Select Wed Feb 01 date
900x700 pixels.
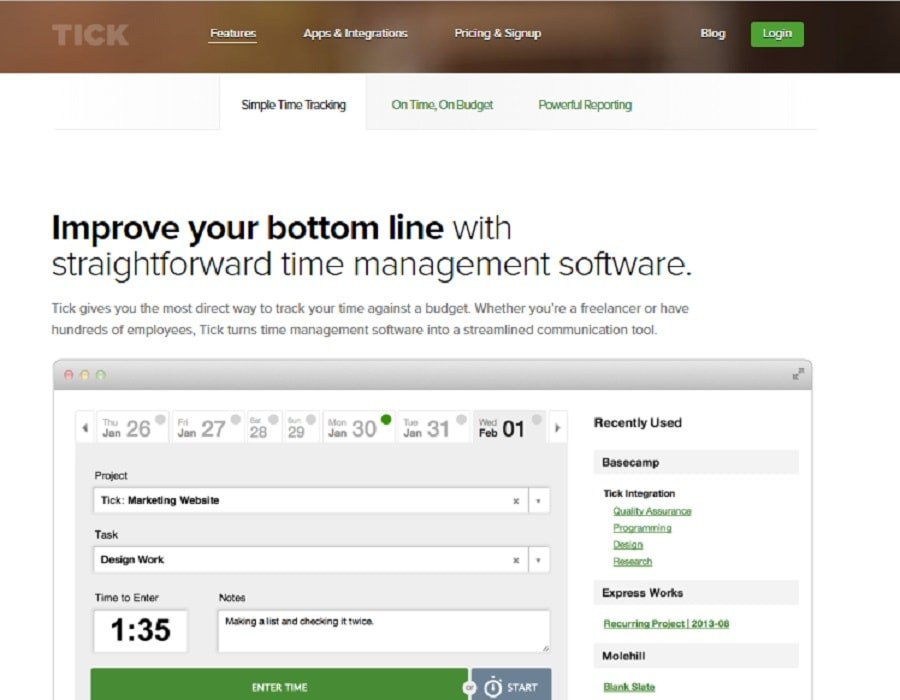(509, 427)
